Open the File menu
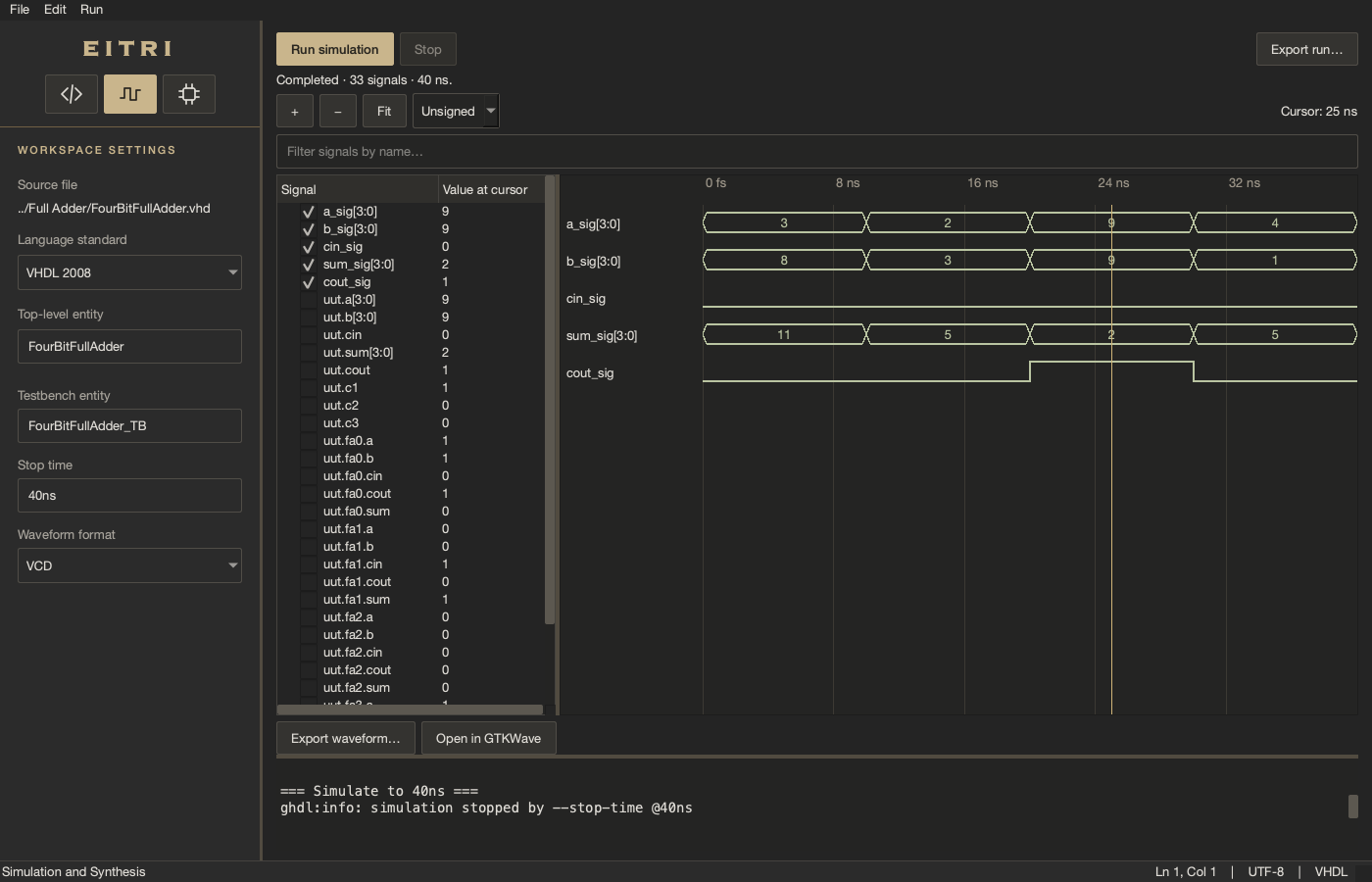The height and width of the screenshot is (882, 1372). 20,9
